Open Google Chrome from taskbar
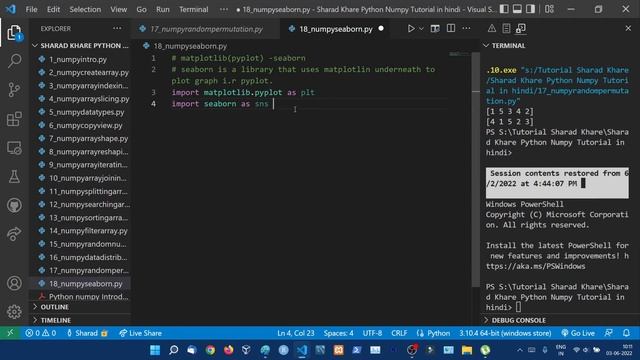The width and height of the screenshot is (640, 360). coord(210,350)
